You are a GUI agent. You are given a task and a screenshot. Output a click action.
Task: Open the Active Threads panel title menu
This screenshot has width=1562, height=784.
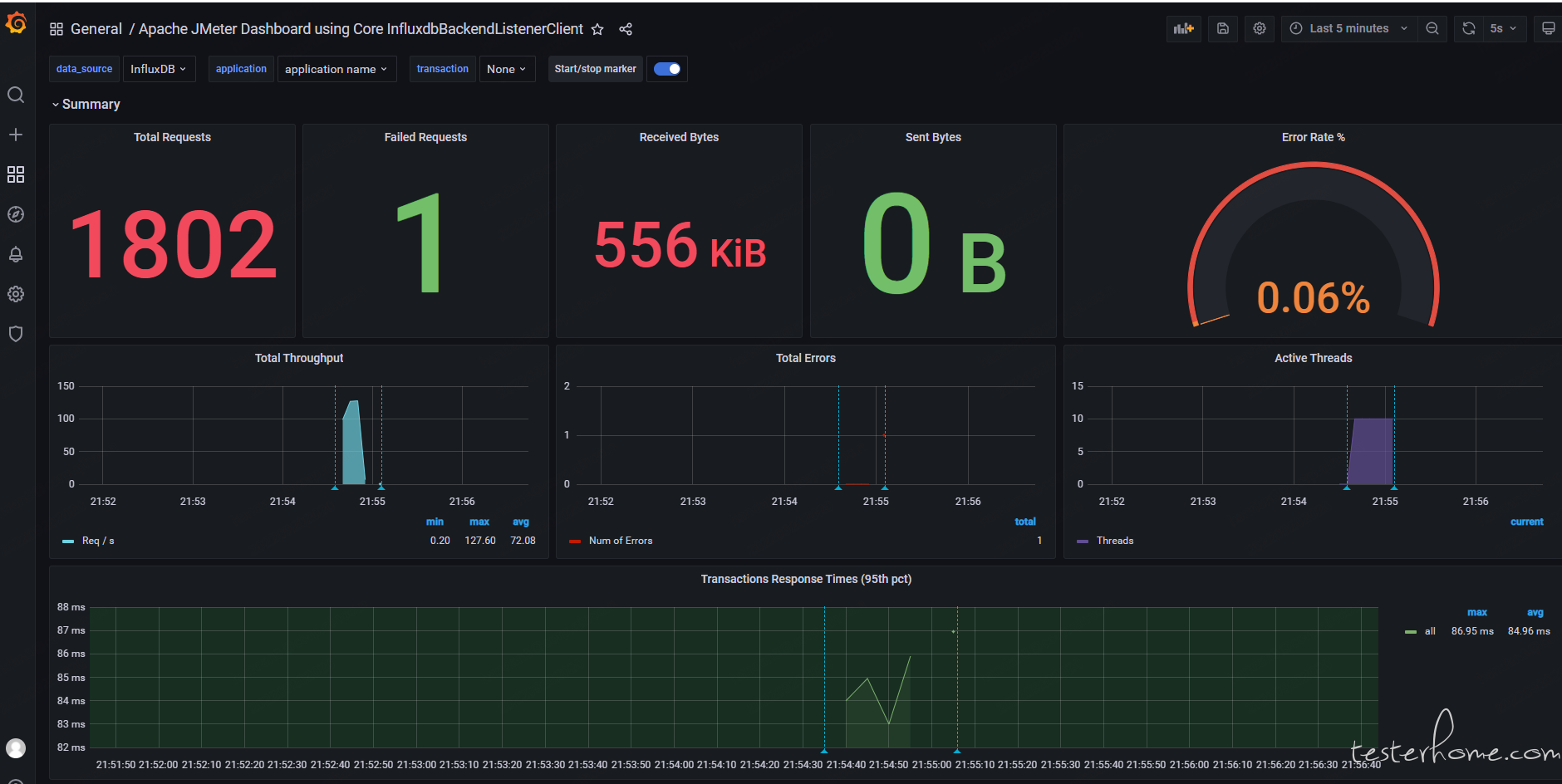coord(1314,358)
